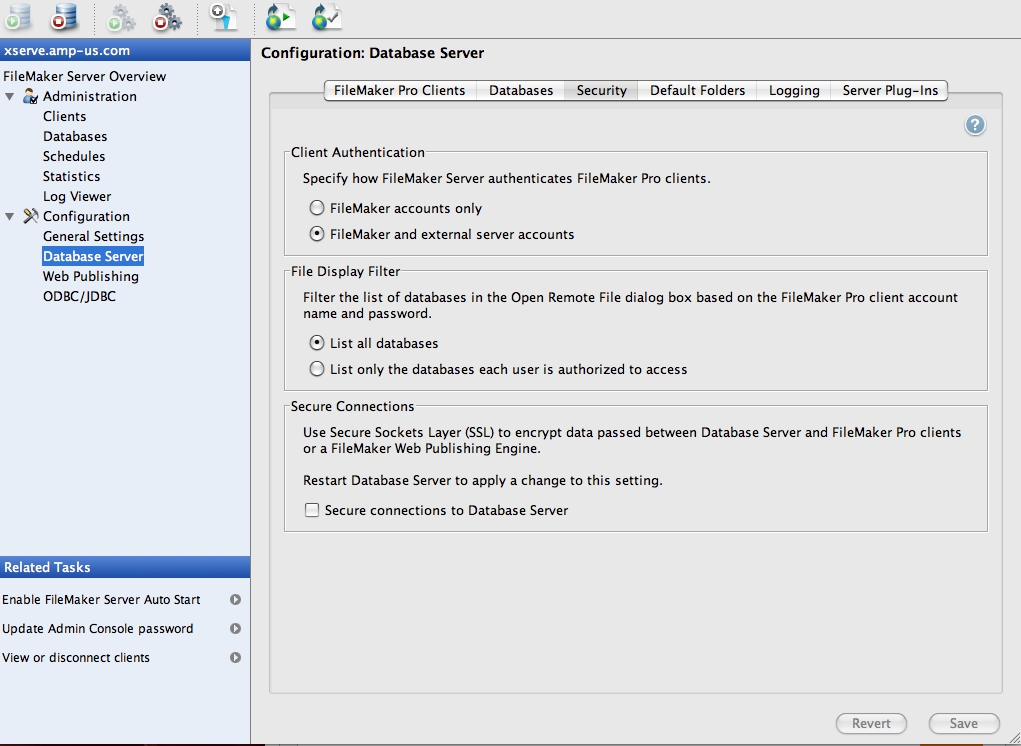The image size is (1021, 746).
Task: Click the Revert button
Action: coord(871,723)
